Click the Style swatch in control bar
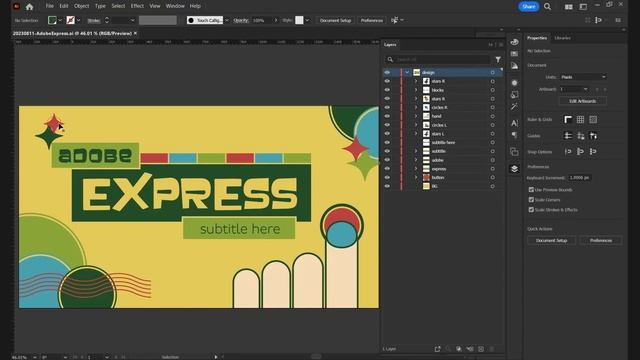640x360 pixels. [x=299, y=20]
